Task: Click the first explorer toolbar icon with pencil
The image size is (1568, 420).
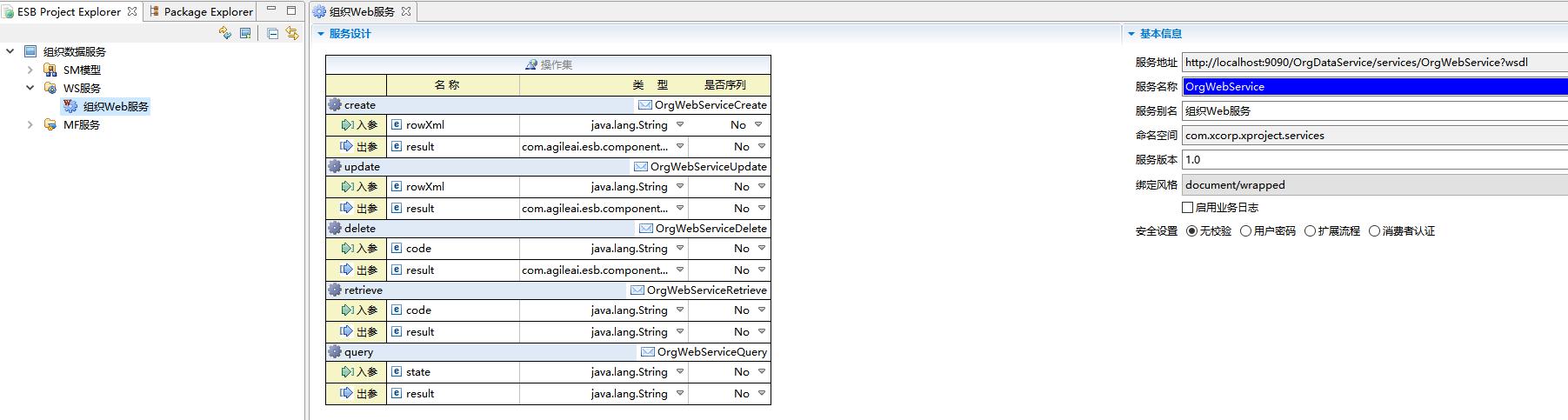Action: point(225,33)
